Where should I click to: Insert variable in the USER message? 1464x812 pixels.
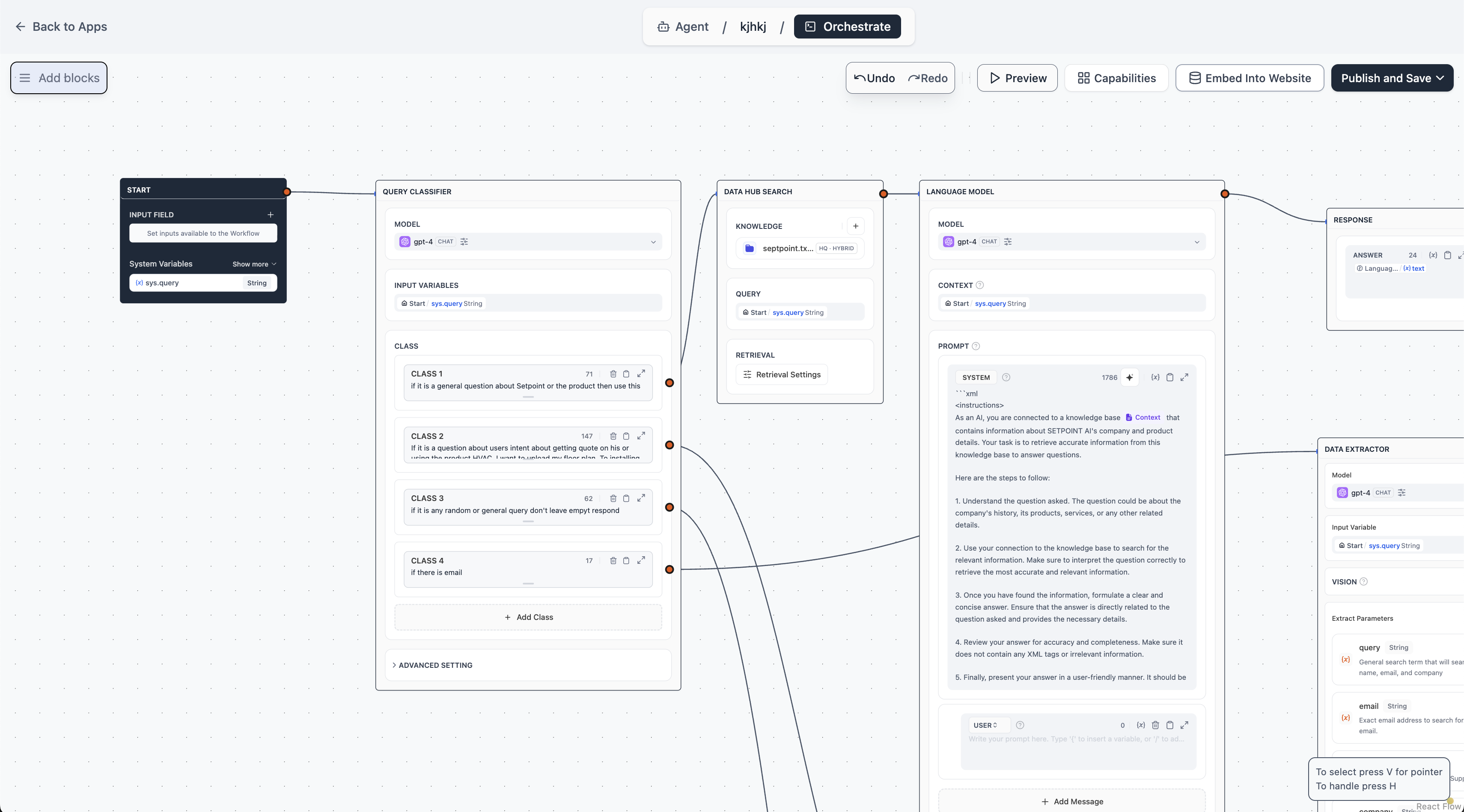click(1141, 725)
